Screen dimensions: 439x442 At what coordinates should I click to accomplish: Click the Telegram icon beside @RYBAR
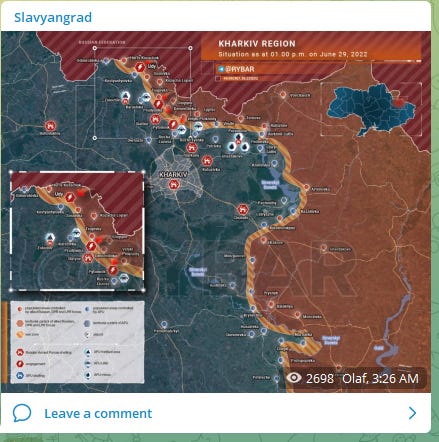(x=221, y=69)
